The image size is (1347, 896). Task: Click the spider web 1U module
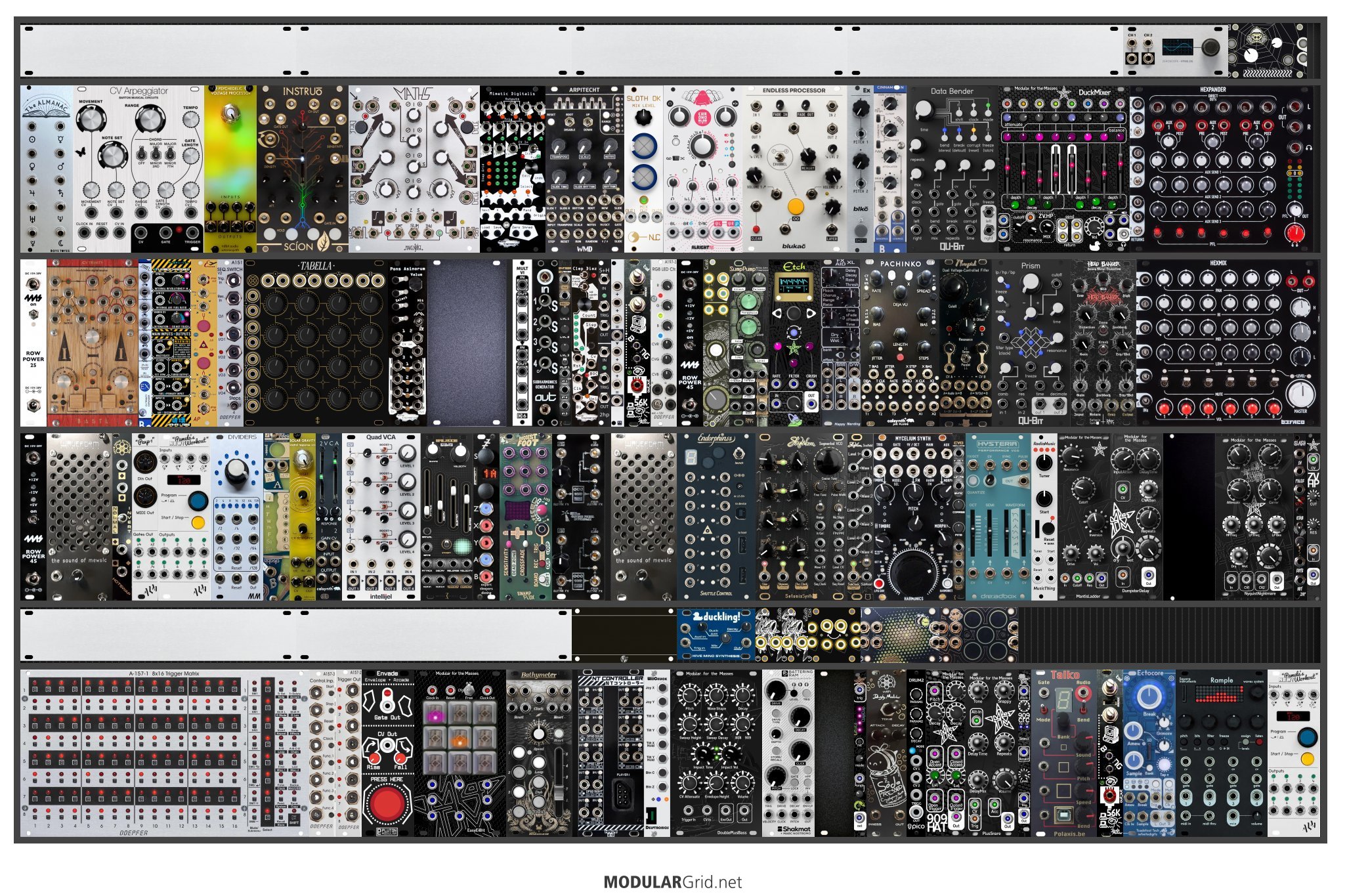1268,51
